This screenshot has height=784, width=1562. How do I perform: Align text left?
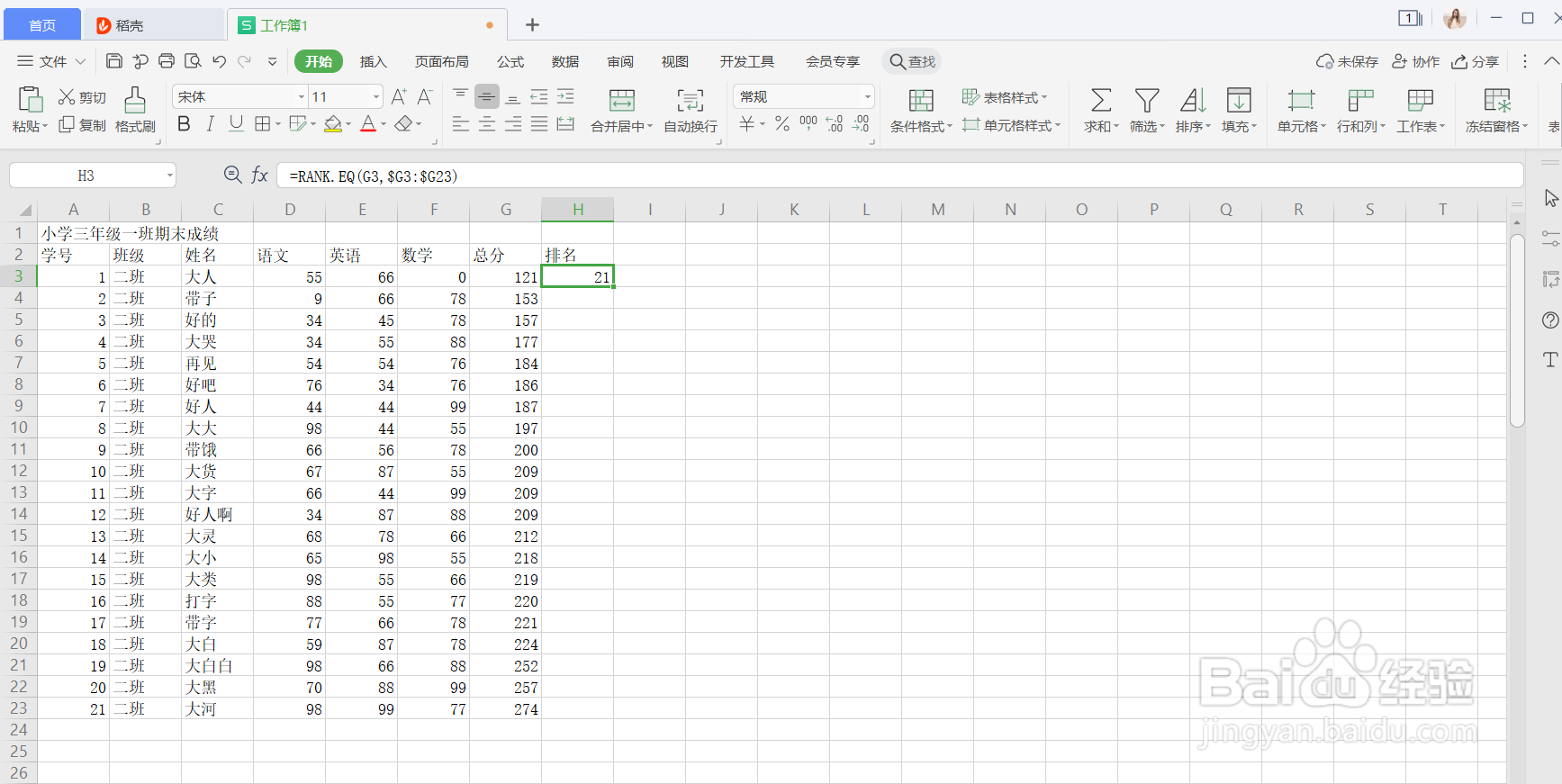[460, 124]
